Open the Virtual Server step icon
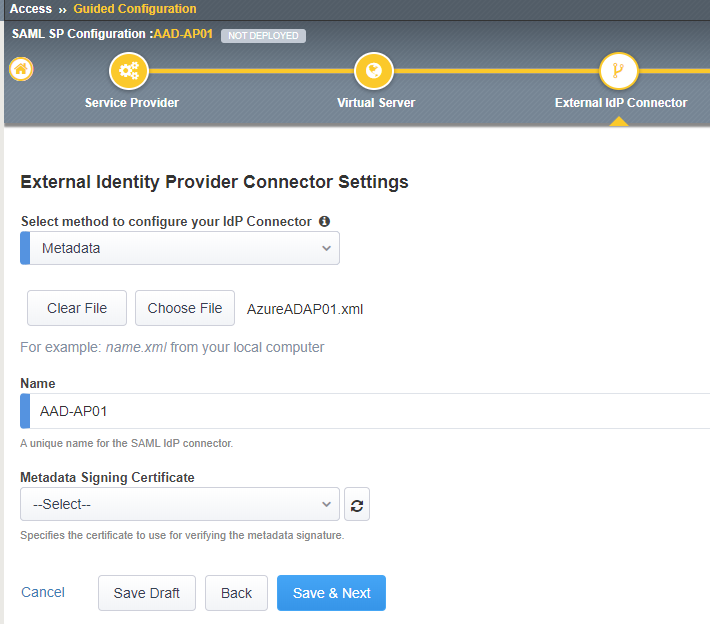This screenshot has height=624, width=710. click(374, 71)
